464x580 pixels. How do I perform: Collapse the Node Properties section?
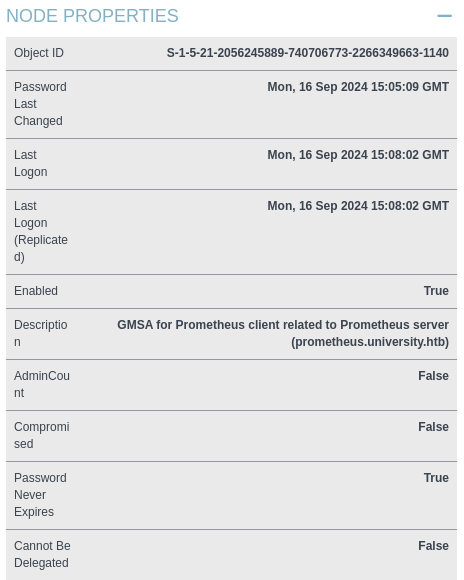444,16
